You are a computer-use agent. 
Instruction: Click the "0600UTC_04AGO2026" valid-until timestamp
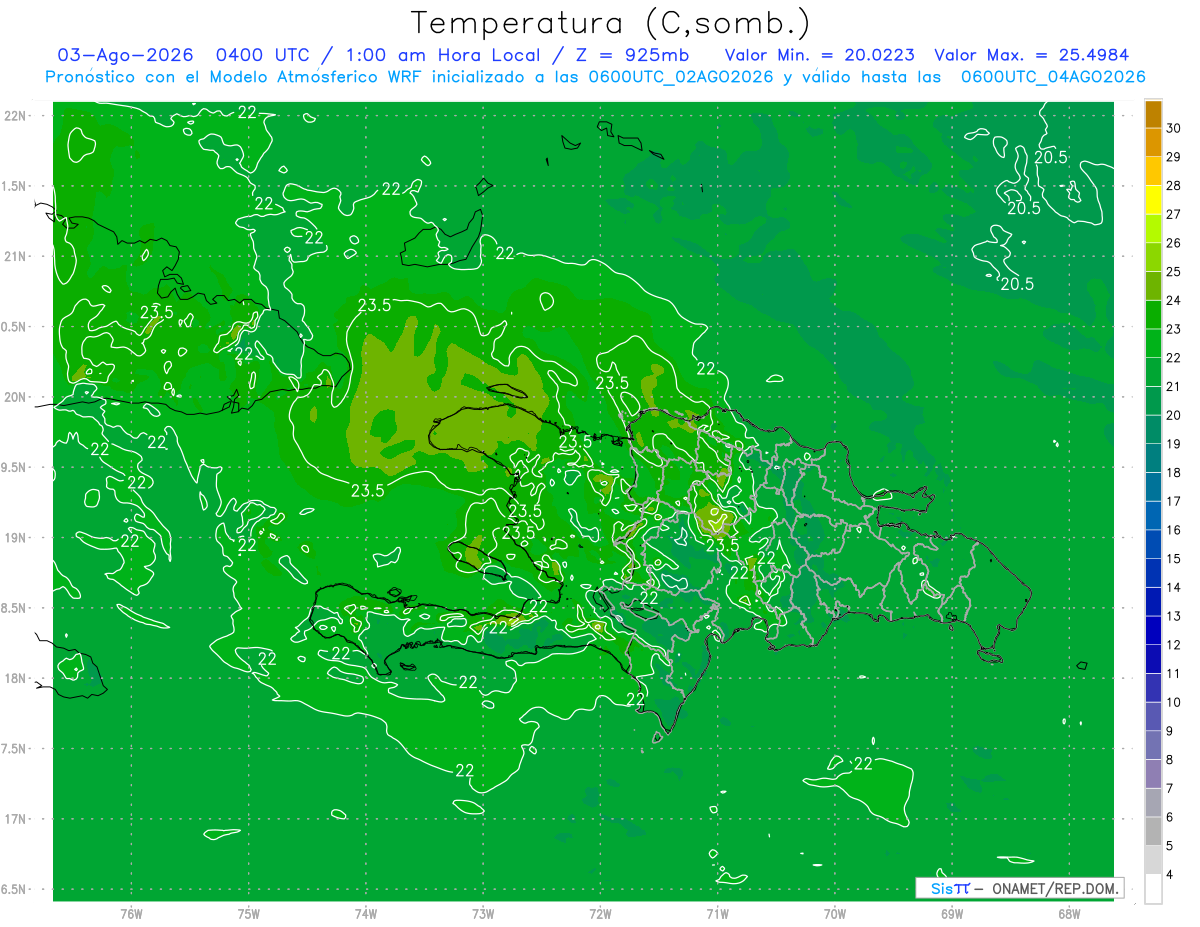tap(1053, 77)
